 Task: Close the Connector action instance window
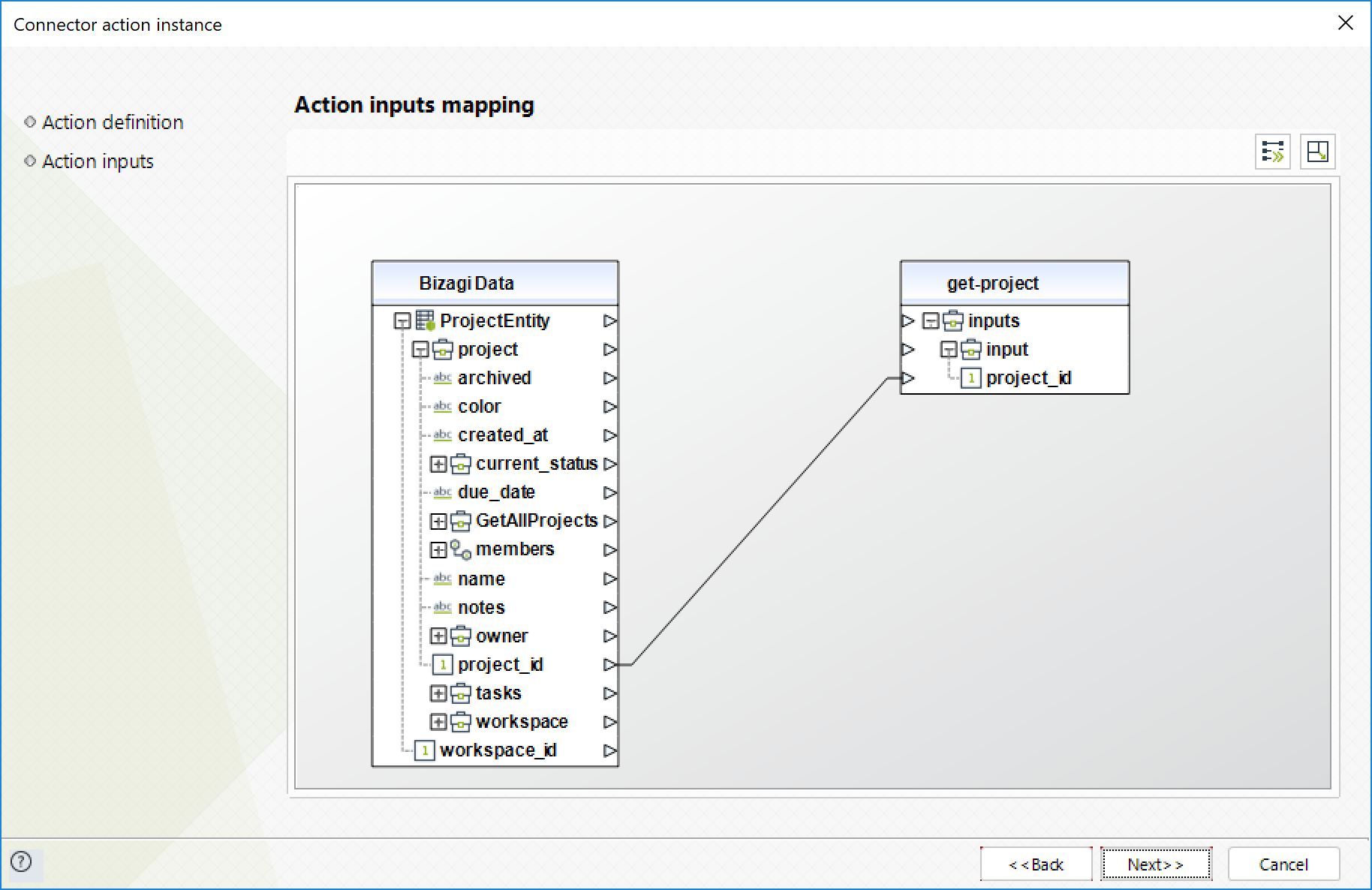(1346, 23)
